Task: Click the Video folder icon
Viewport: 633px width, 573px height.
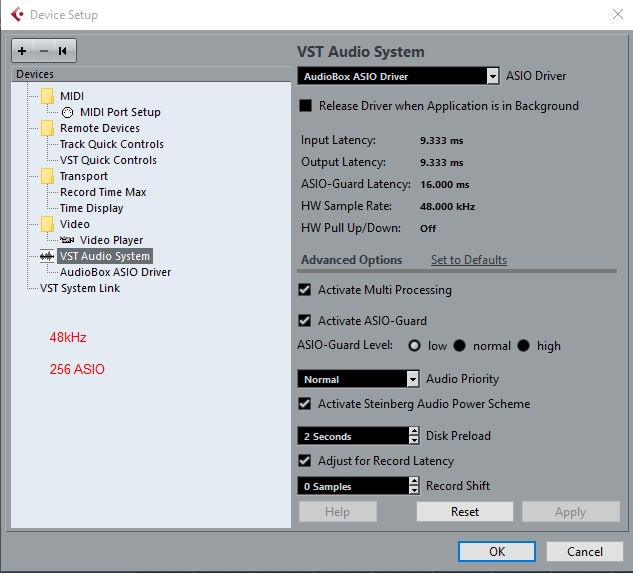Action: click(x=47, y=224)
